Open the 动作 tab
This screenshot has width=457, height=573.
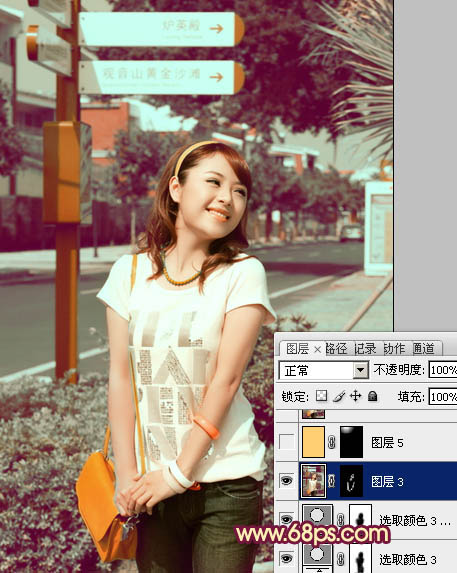click(395, 349)
